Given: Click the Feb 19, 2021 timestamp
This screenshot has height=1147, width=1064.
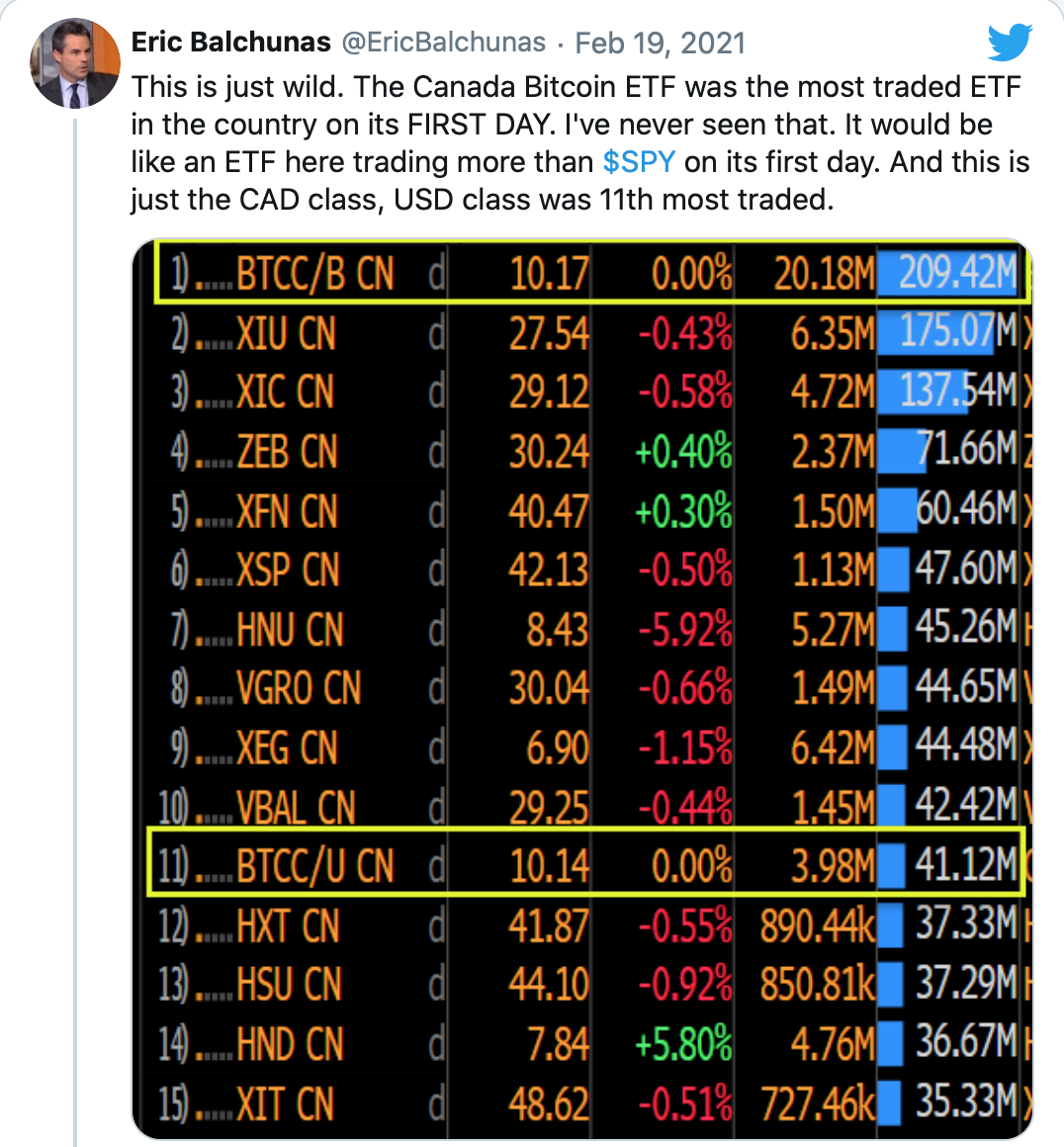Looking at the screenshot, I should point(660,43).
